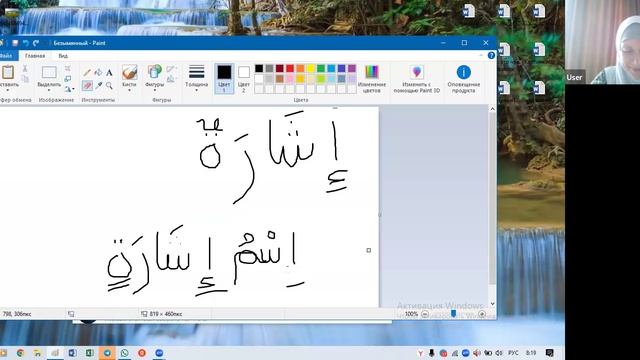This screenshot has width=640, height=360.
Task: Click the rectangular Select tool icon
Action: click(49, 72)
